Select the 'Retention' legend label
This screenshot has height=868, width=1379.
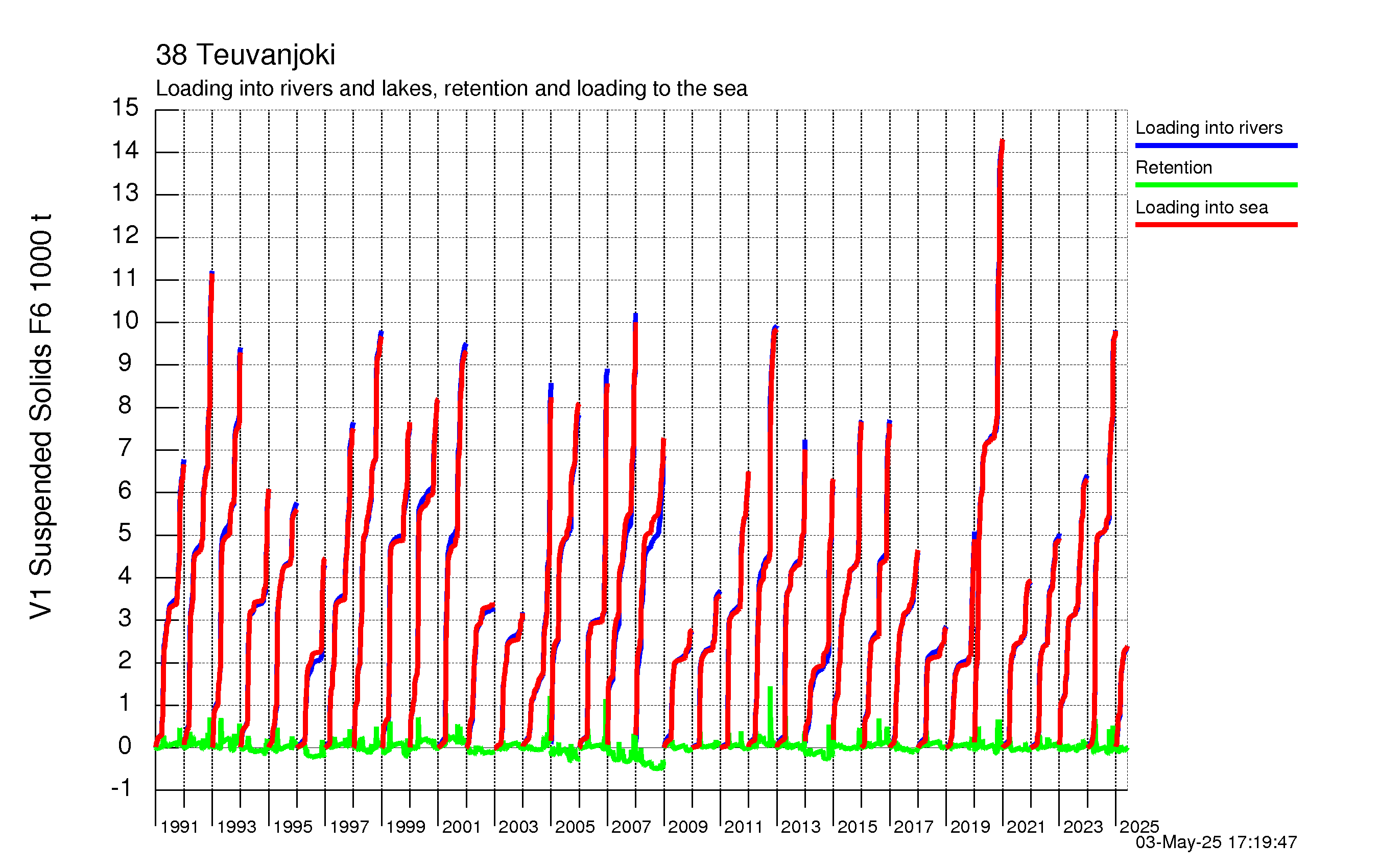point(1173,167)
